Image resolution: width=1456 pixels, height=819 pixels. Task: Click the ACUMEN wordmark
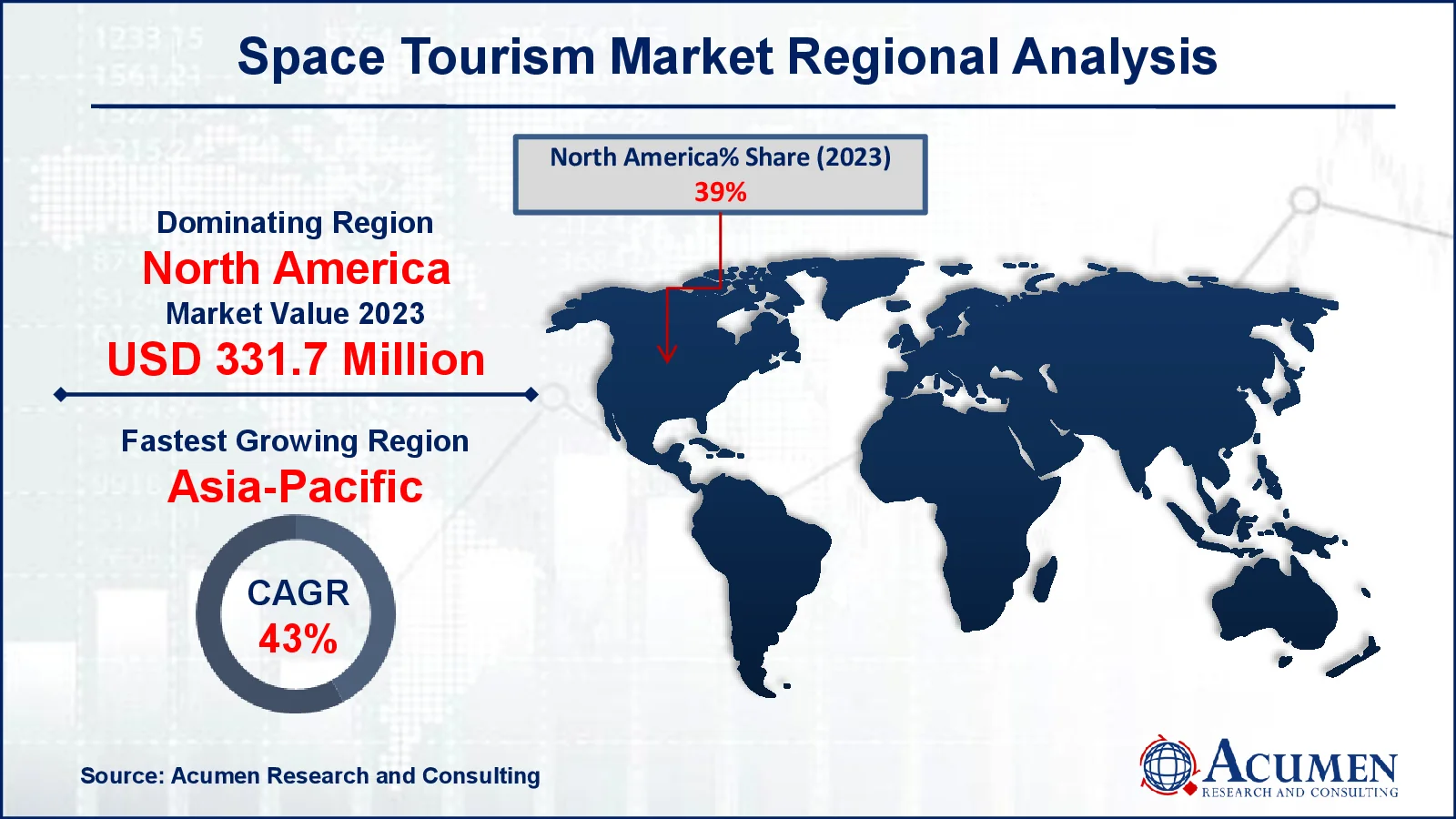coord(1299,762)
